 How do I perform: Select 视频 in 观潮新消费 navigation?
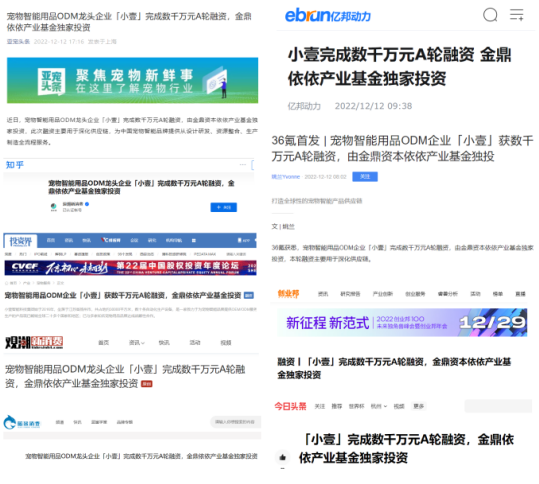[x=226, y=343]
